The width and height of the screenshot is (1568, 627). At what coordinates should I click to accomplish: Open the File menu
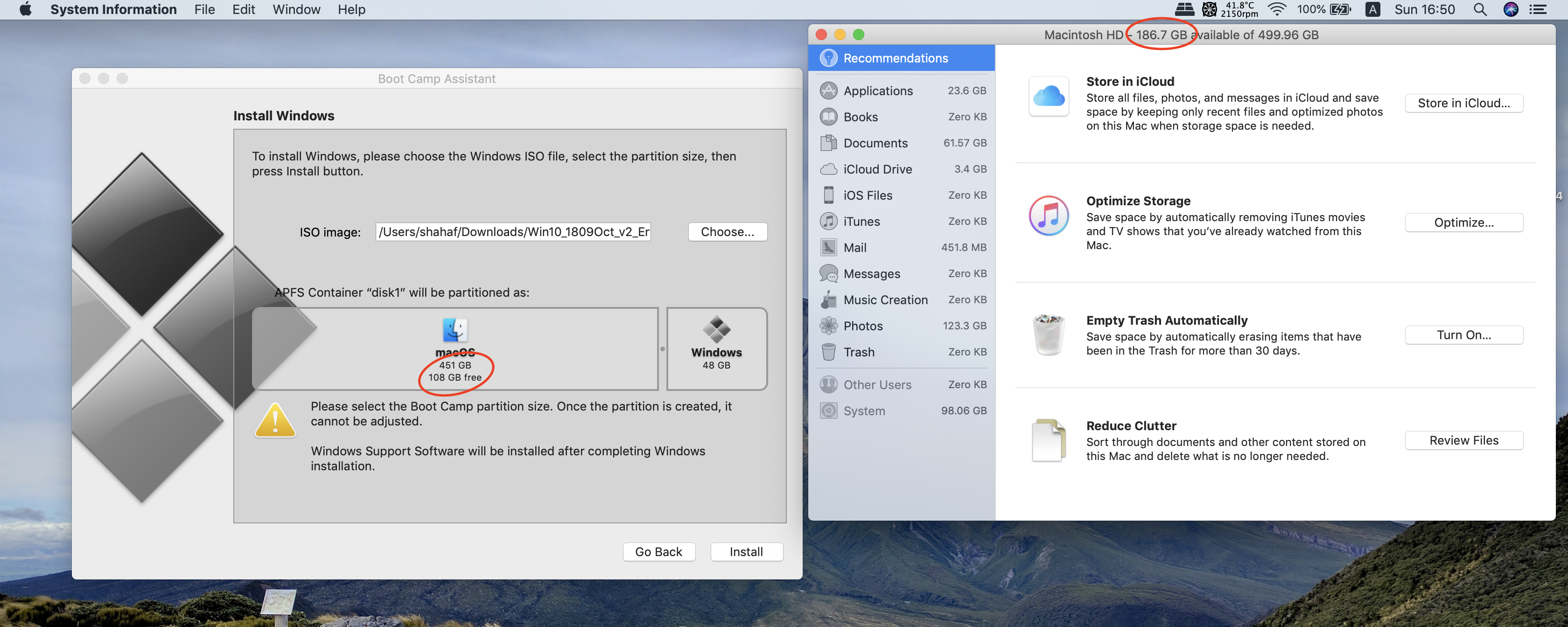204,10
